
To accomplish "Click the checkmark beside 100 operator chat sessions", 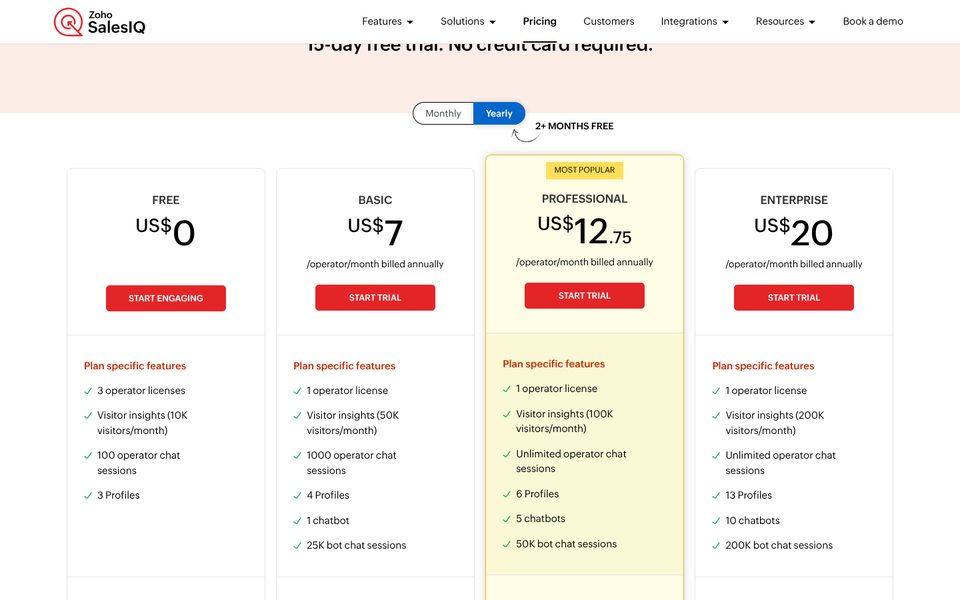I will tap(88, 456).
